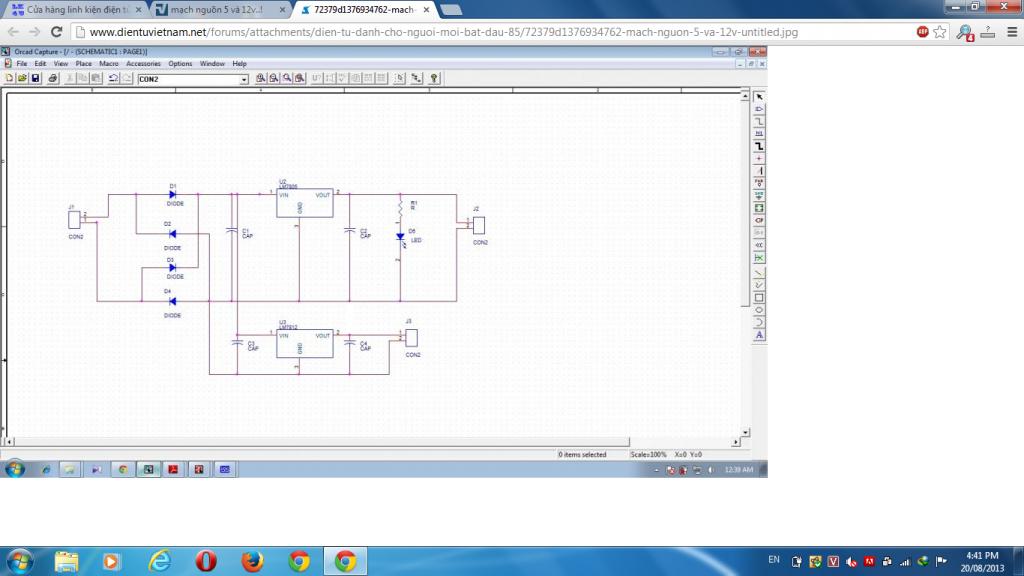
Task: Click the red Adblock extension icon
Action: pyautogui.click(x=923, y=31)
